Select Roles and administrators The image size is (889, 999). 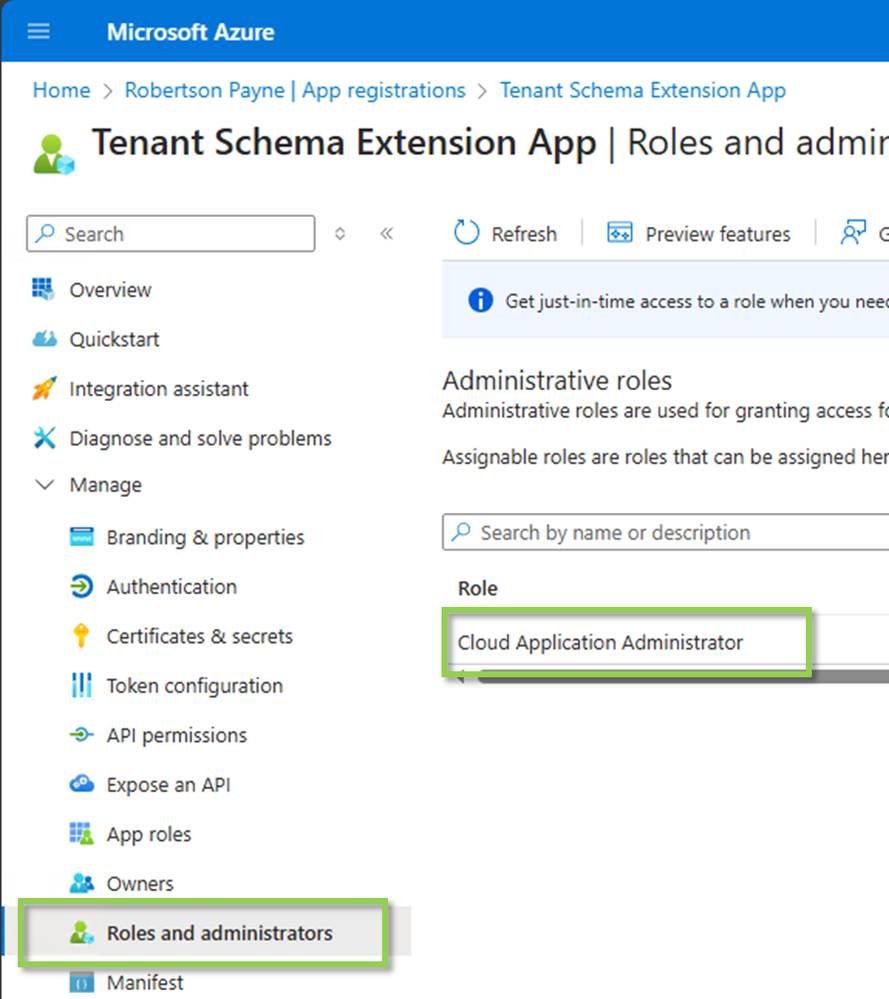click(219, 933)
